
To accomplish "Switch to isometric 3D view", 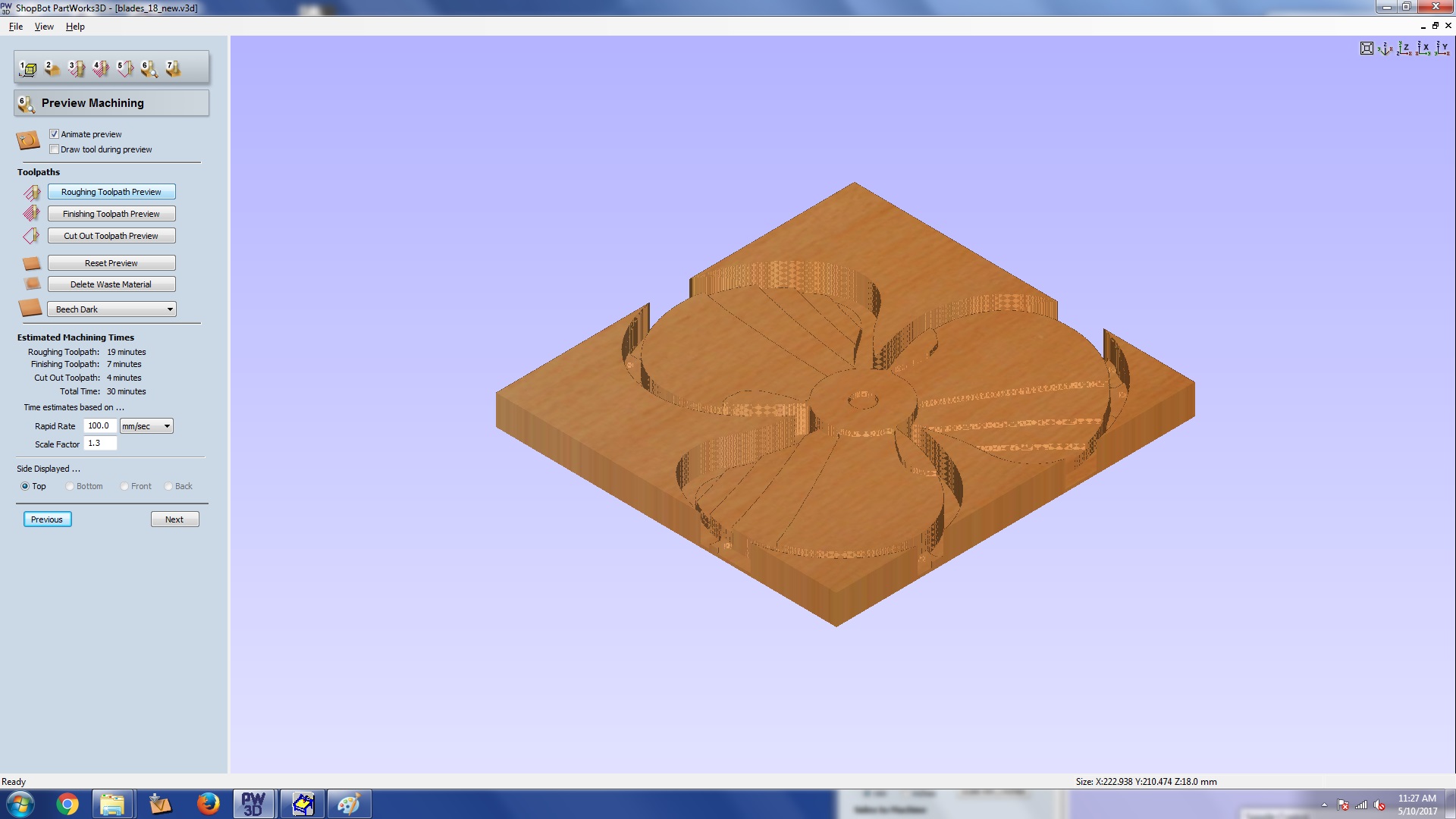I will [1385, 49].
